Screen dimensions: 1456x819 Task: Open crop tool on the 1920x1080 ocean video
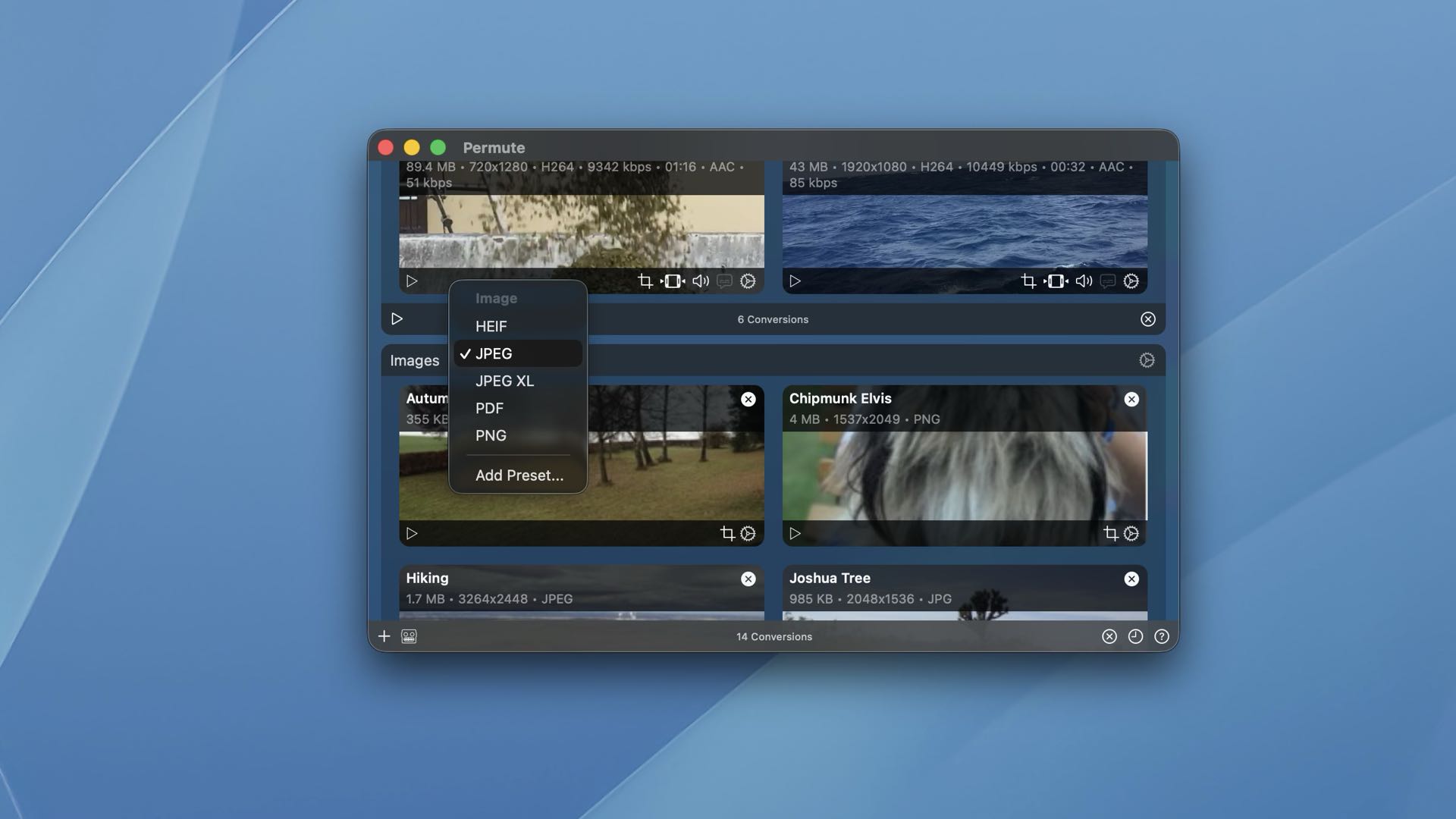pyautogui.click(x=1028, y=281)
